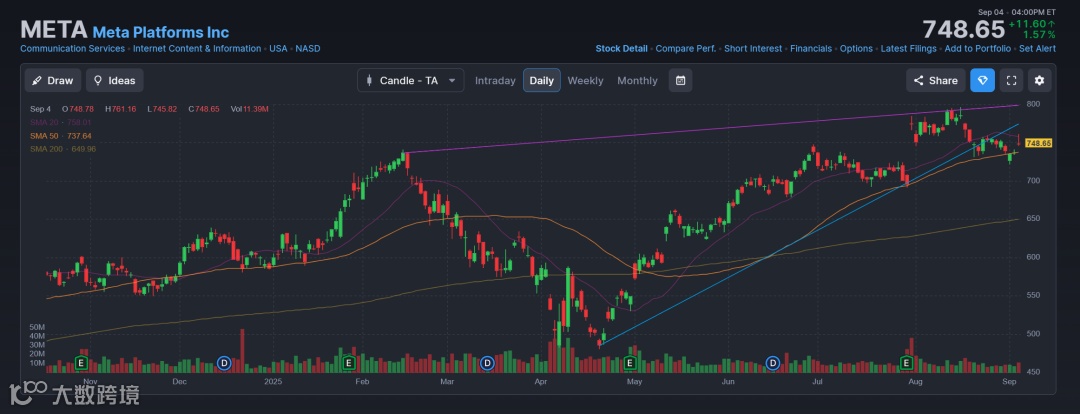The height and width of the screenshot is (414, 1080).
Task: Open the Stock Detail link
Action: click(x=621, y=49)
